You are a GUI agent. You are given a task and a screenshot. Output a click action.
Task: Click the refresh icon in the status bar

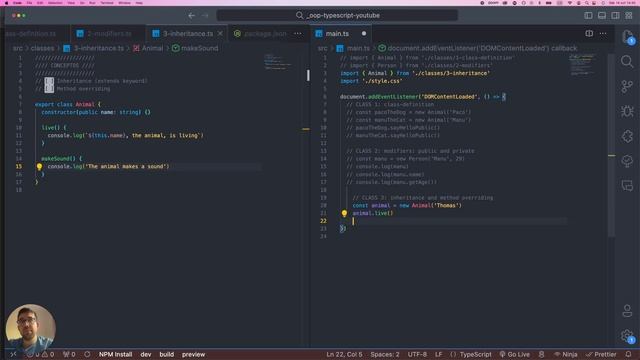pyautogui.click(x=87, y=354)
